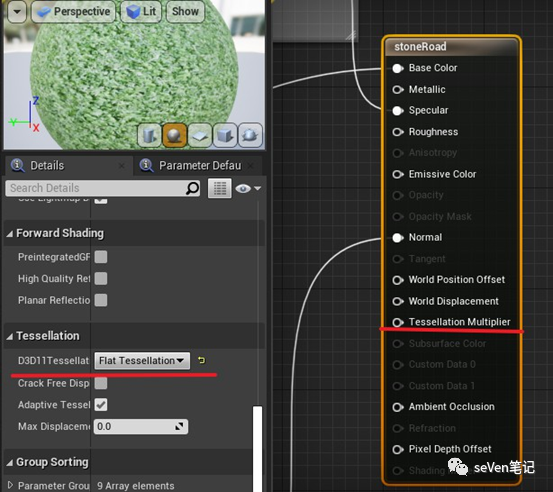Click the Opacity Mask disabled pin

pyautogui.click(x=397, y=217)
